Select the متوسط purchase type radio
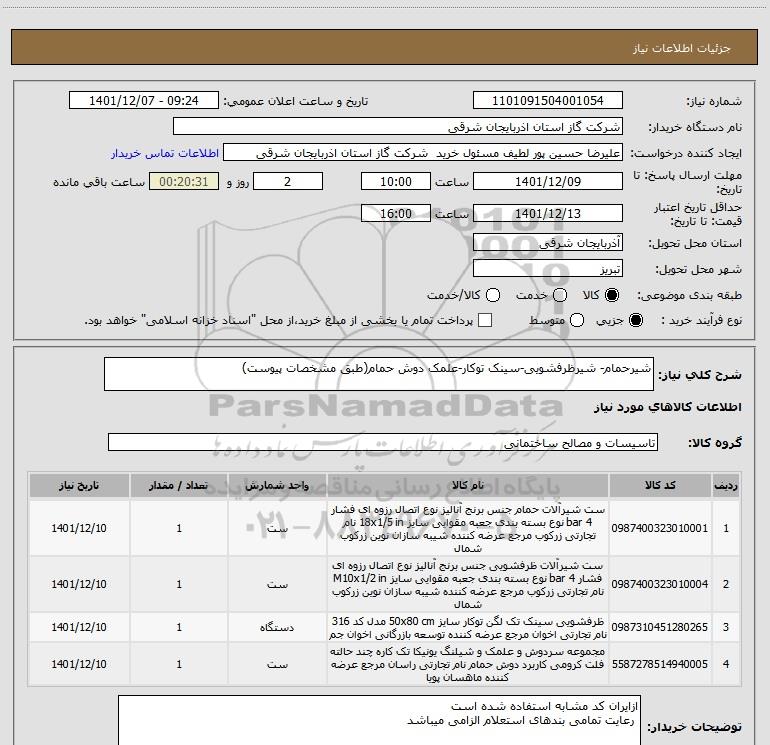 [577, 320]
